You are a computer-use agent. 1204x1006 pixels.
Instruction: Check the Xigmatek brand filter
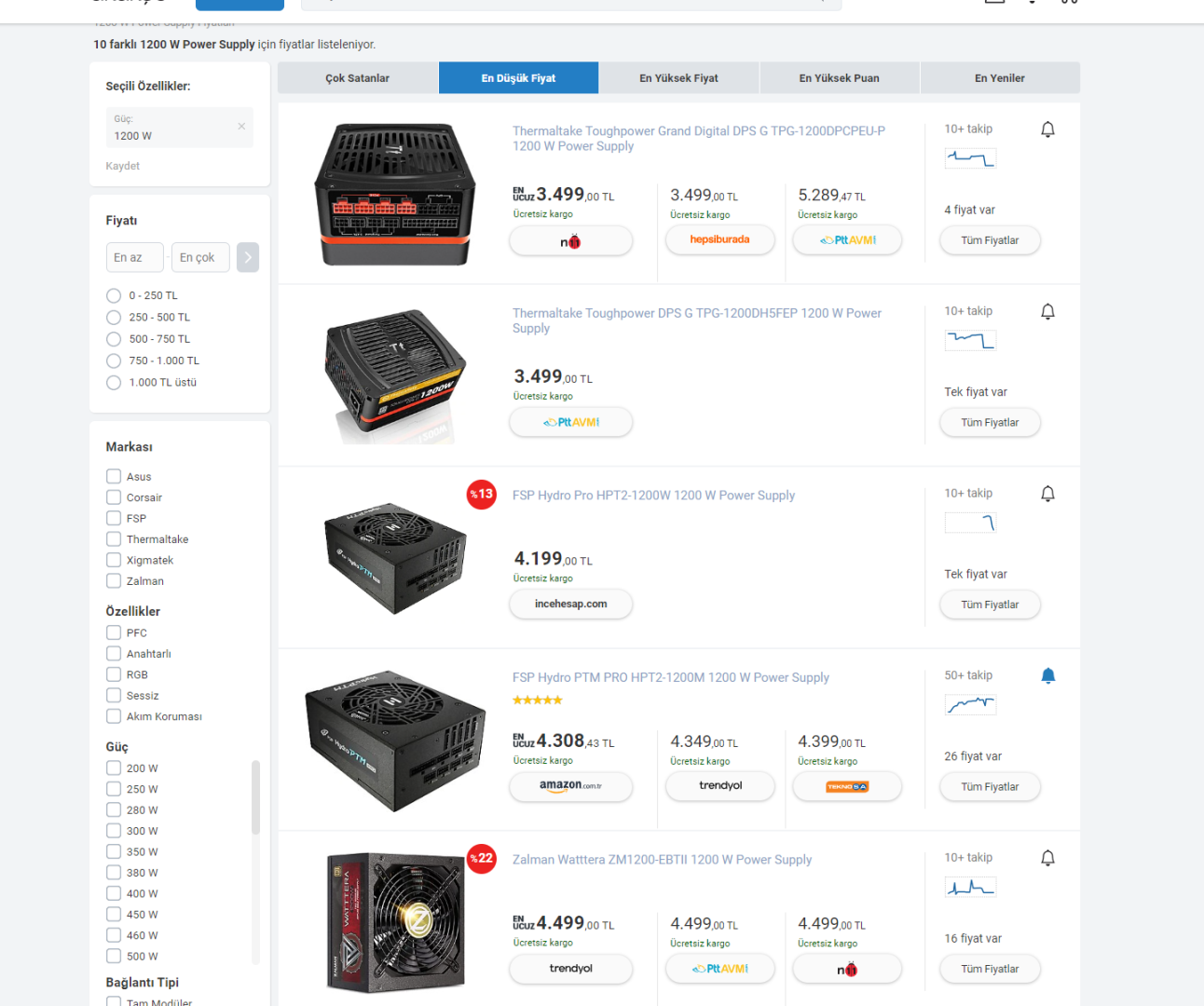coord(114,560)
